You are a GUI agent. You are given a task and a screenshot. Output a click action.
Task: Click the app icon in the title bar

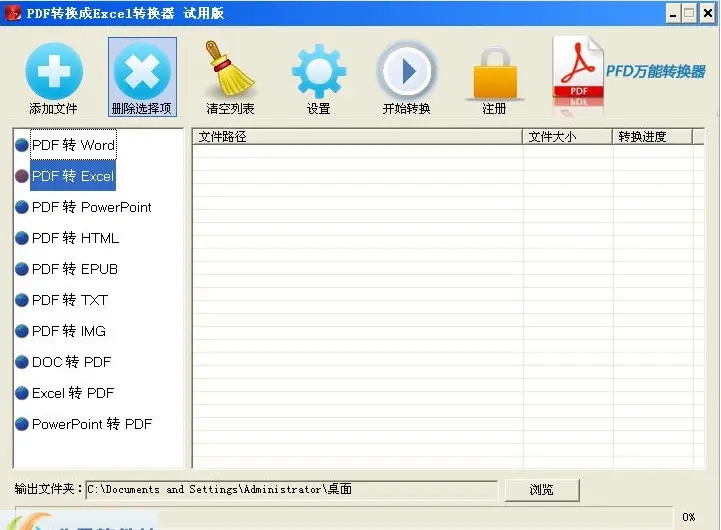pos(12,13)
